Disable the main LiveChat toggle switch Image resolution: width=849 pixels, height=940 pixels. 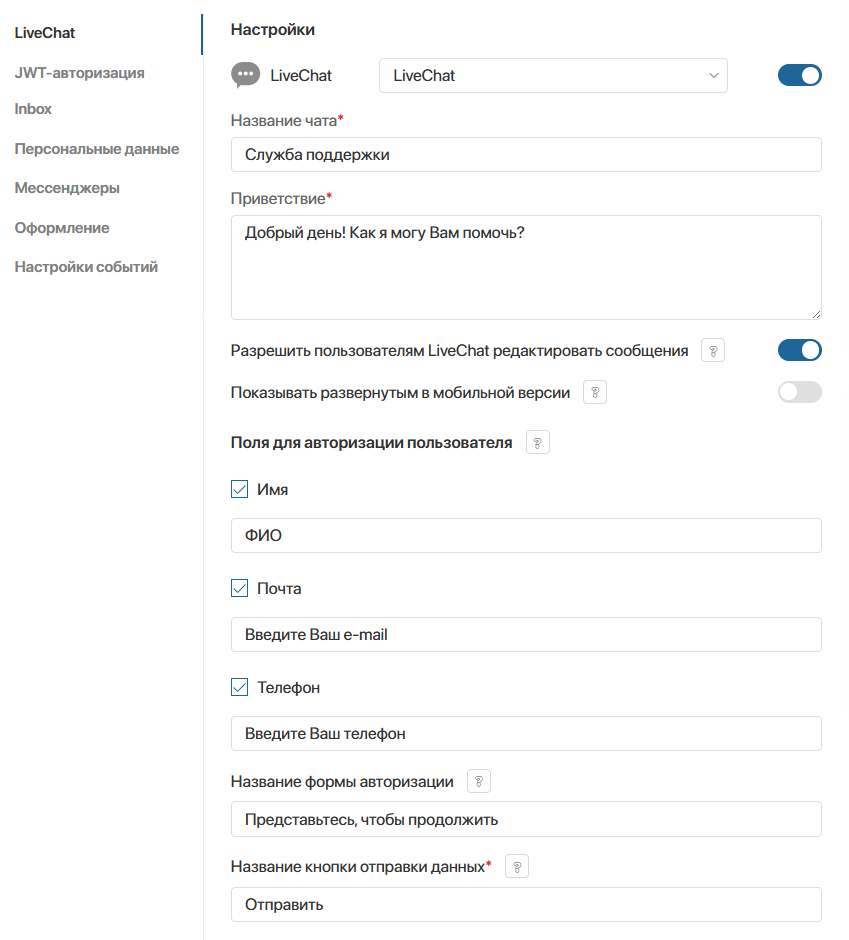pyautogui.click(x=799, y=75)
